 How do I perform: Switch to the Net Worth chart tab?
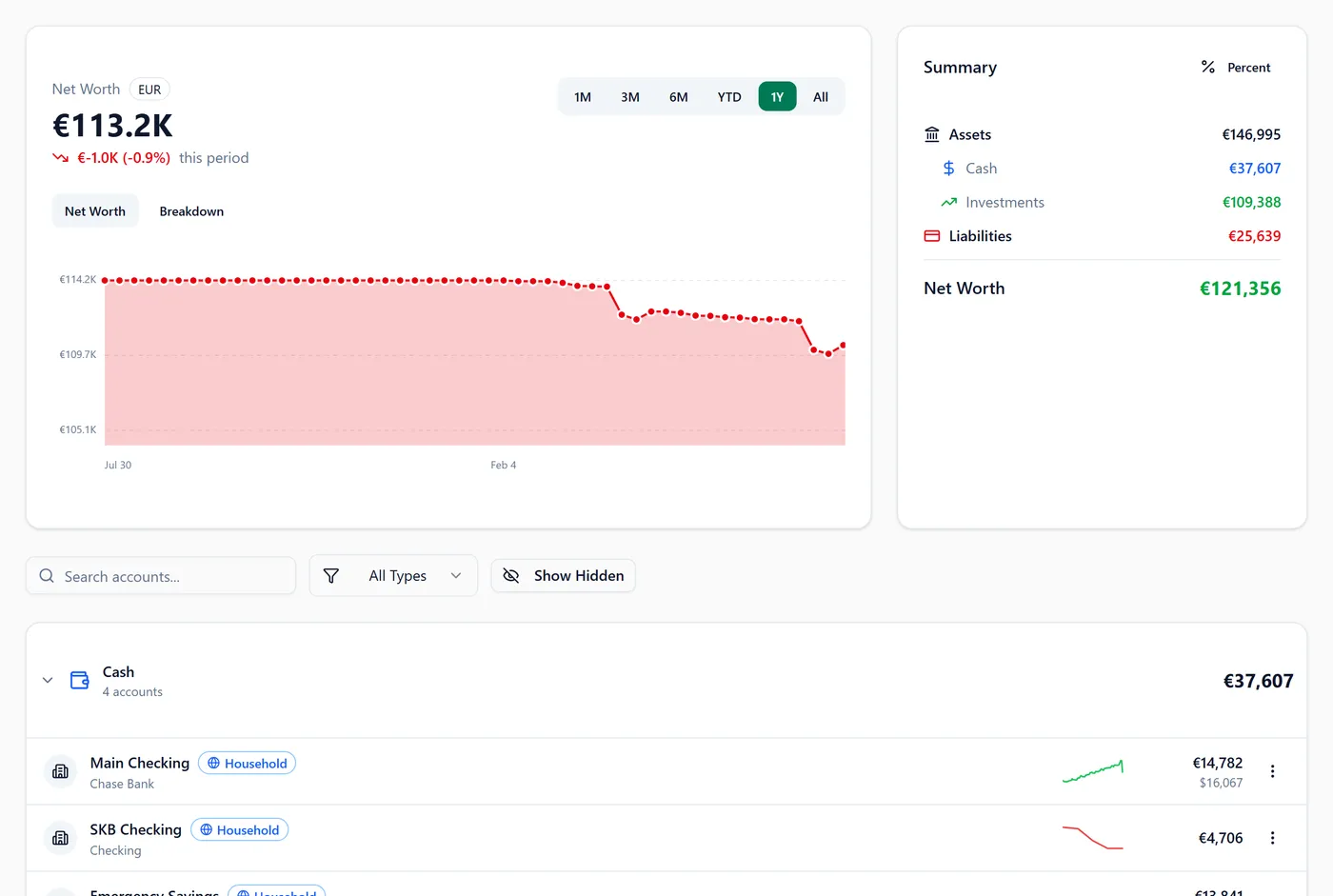(x=95, y=211)
